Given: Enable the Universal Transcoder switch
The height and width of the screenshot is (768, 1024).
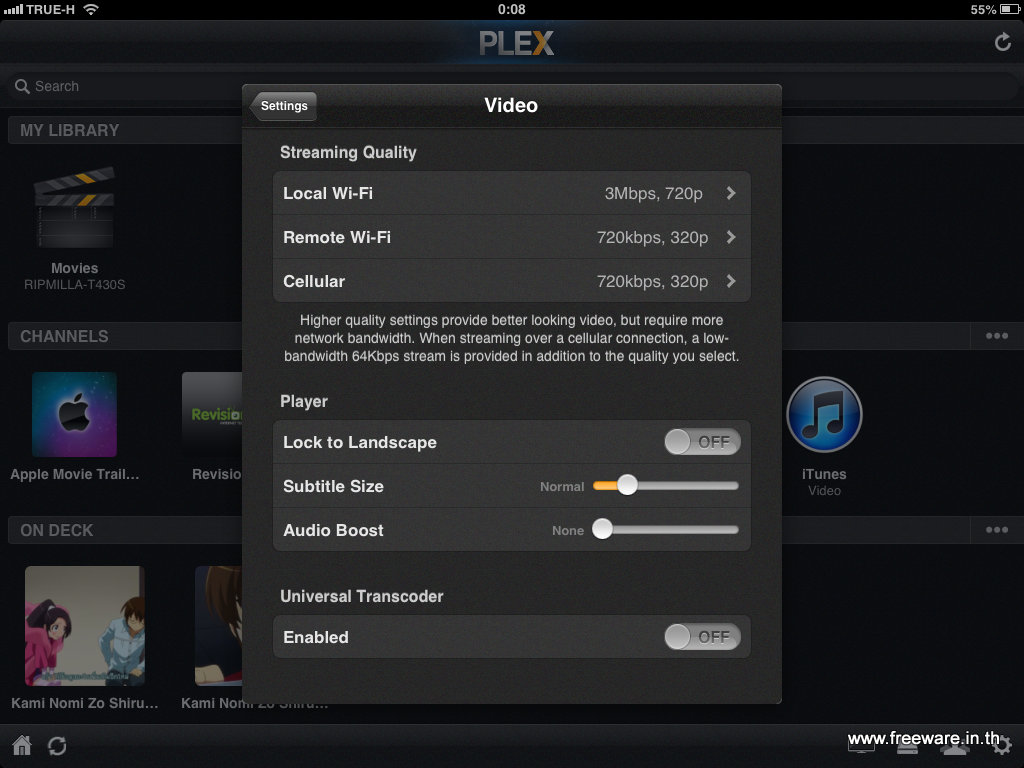Looking at the screenshot, I should pos(702,637).
